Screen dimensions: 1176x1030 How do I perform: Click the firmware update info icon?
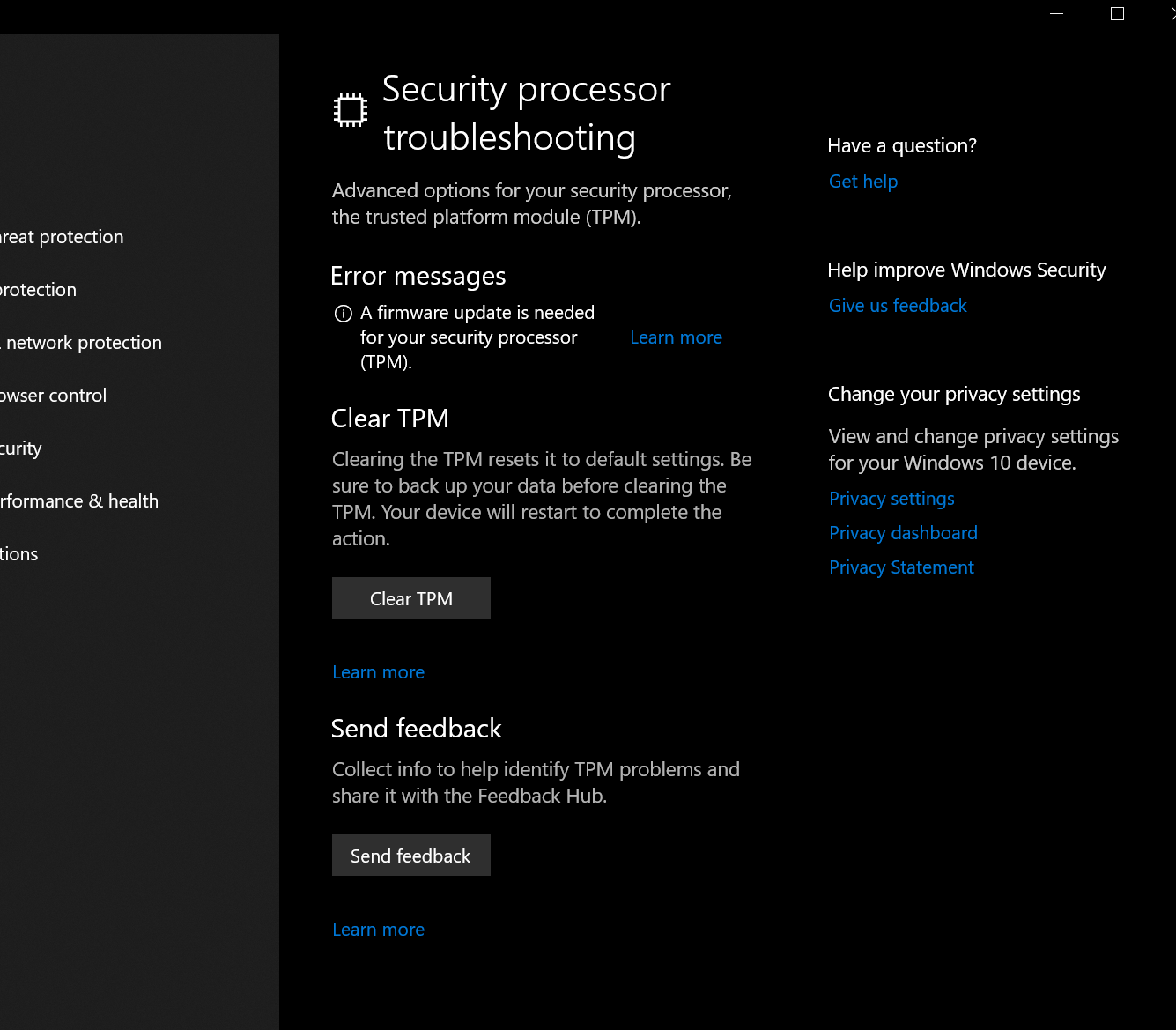click(344, 314)
